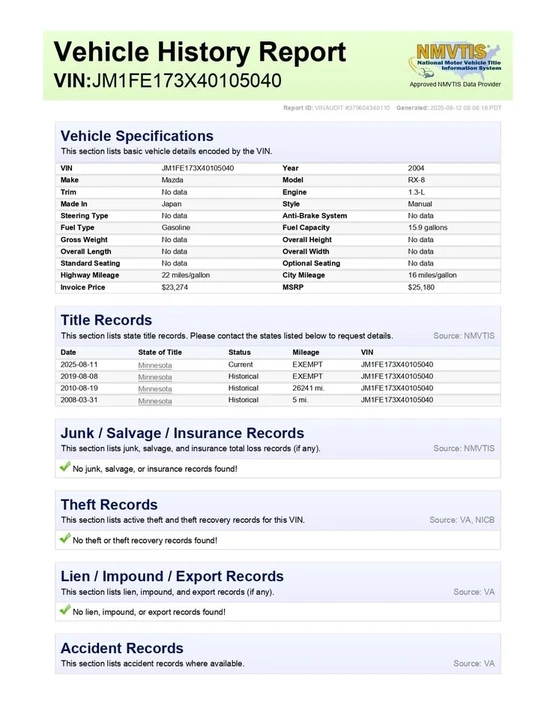Click the green checkmark beside lien records message
The width and height of the screenshot is (556, 720).
click(x=65, y=610)
